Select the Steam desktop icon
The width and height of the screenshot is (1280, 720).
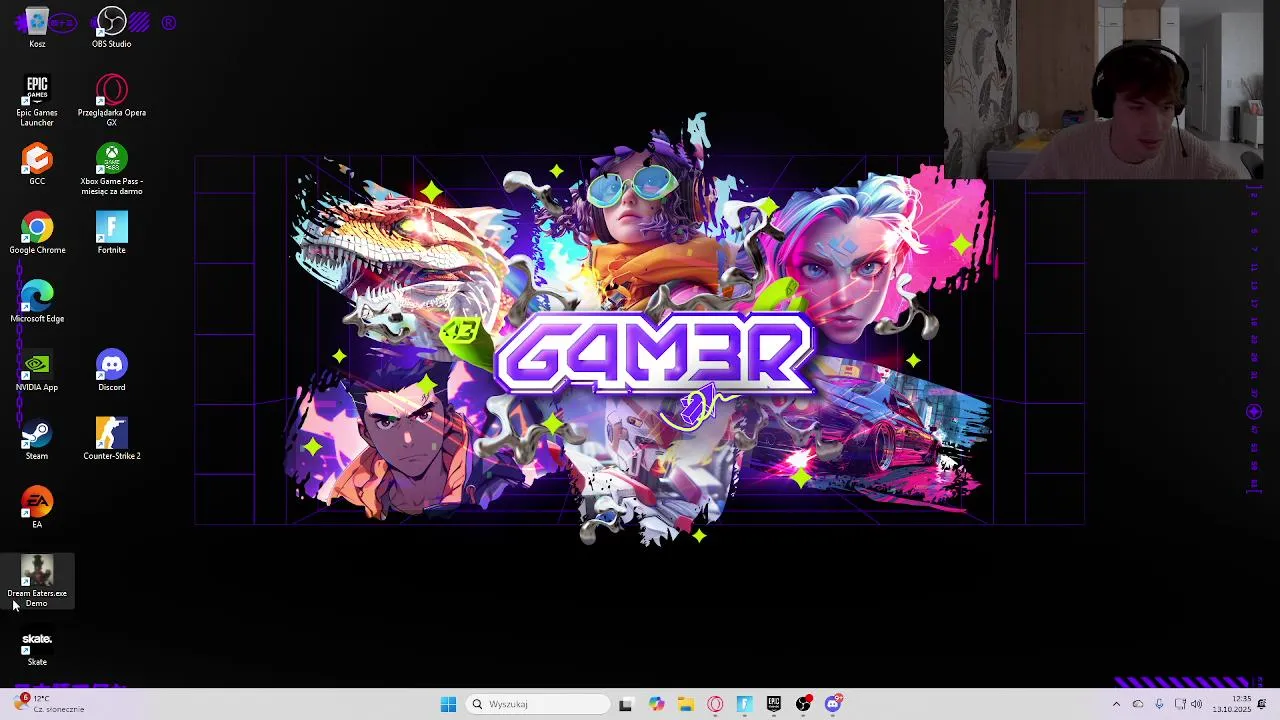(37, 439)
